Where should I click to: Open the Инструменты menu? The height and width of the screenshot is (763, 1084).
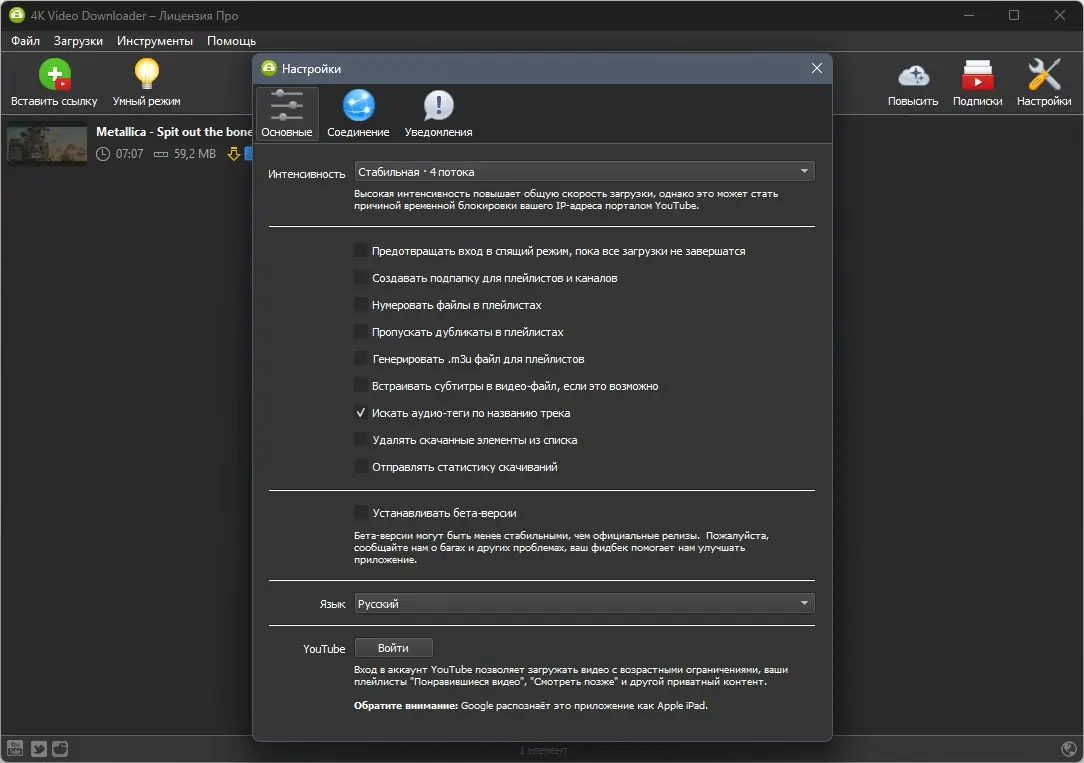click(x=155, y=41)
